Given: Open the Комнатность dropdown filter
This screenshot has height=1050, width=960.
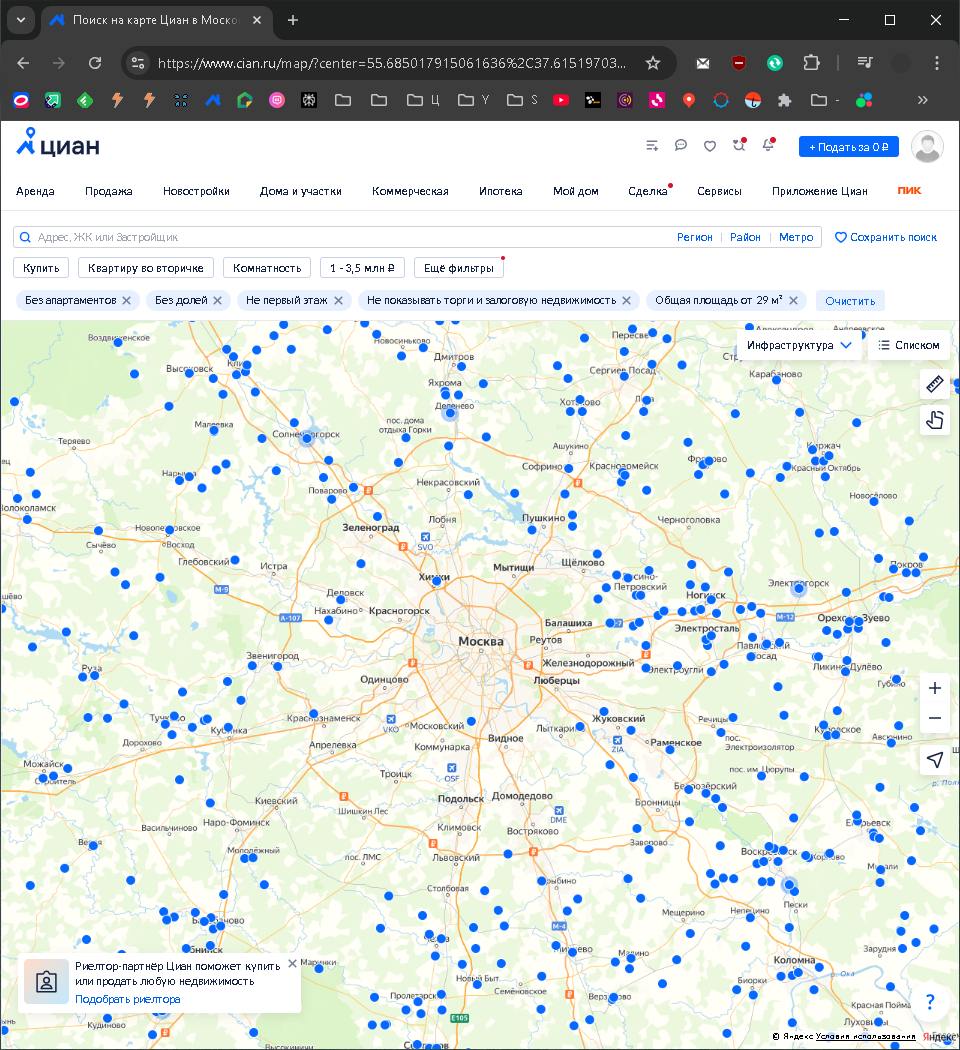Looking at the screenshot, I should (267, 268).
